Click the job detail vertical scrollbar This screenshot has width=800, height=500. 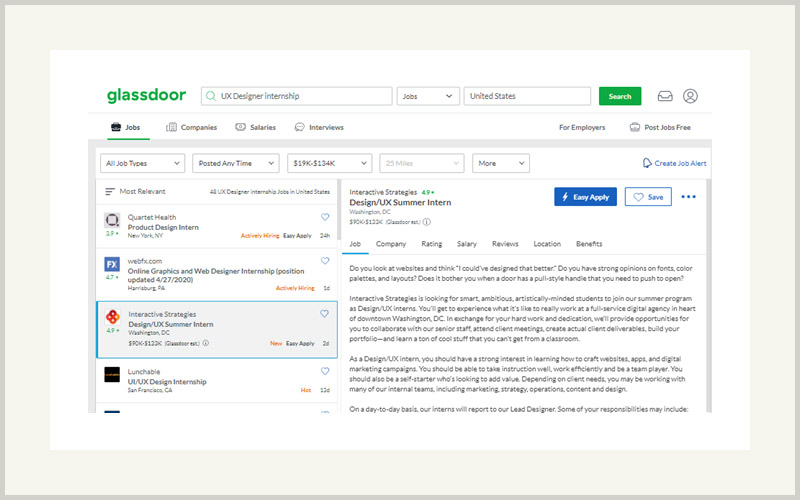[709, 296]
